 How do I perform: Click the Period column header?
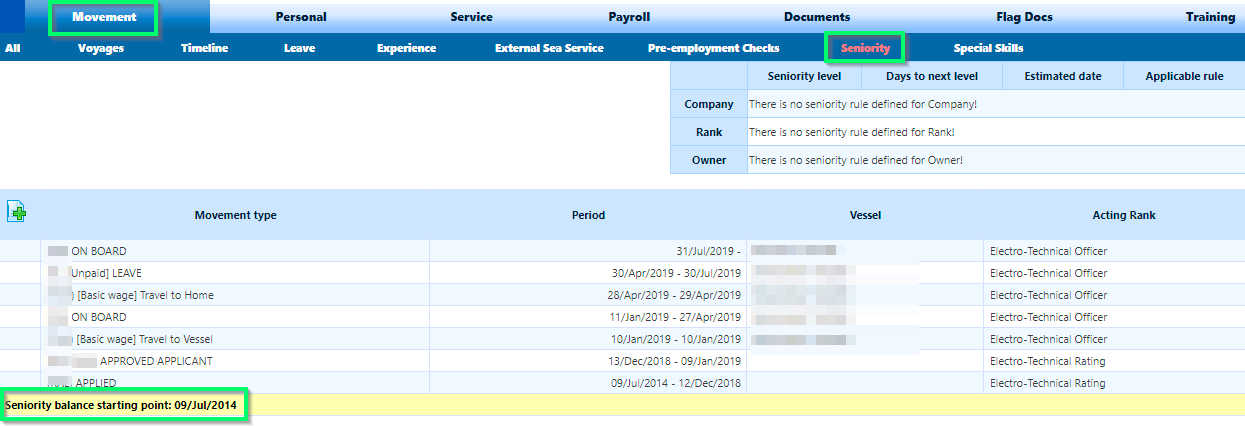pos(588,215)
